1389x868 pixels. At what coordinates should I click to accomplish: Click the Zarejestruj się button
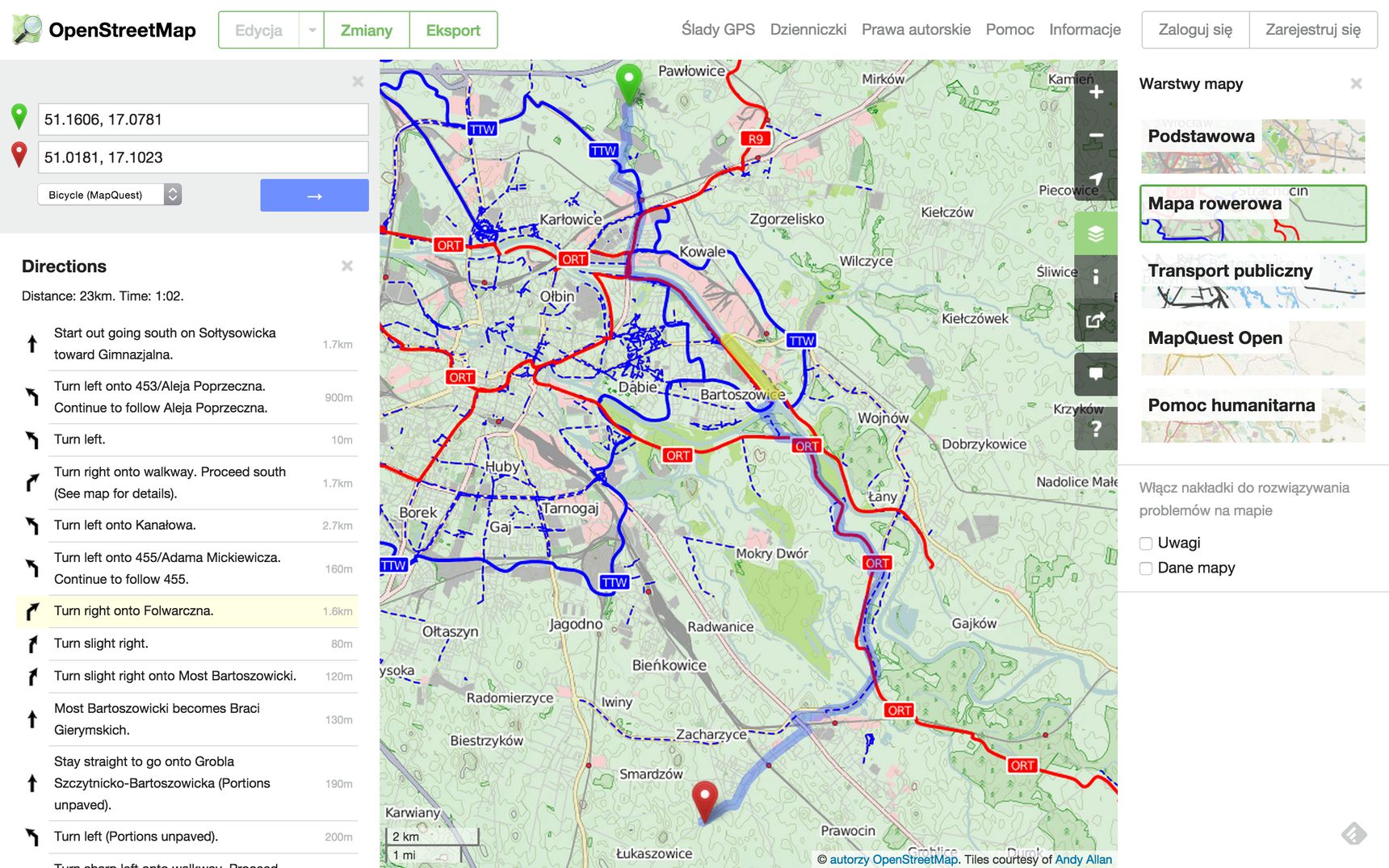pyautogui.click(x=1313, y=30)
